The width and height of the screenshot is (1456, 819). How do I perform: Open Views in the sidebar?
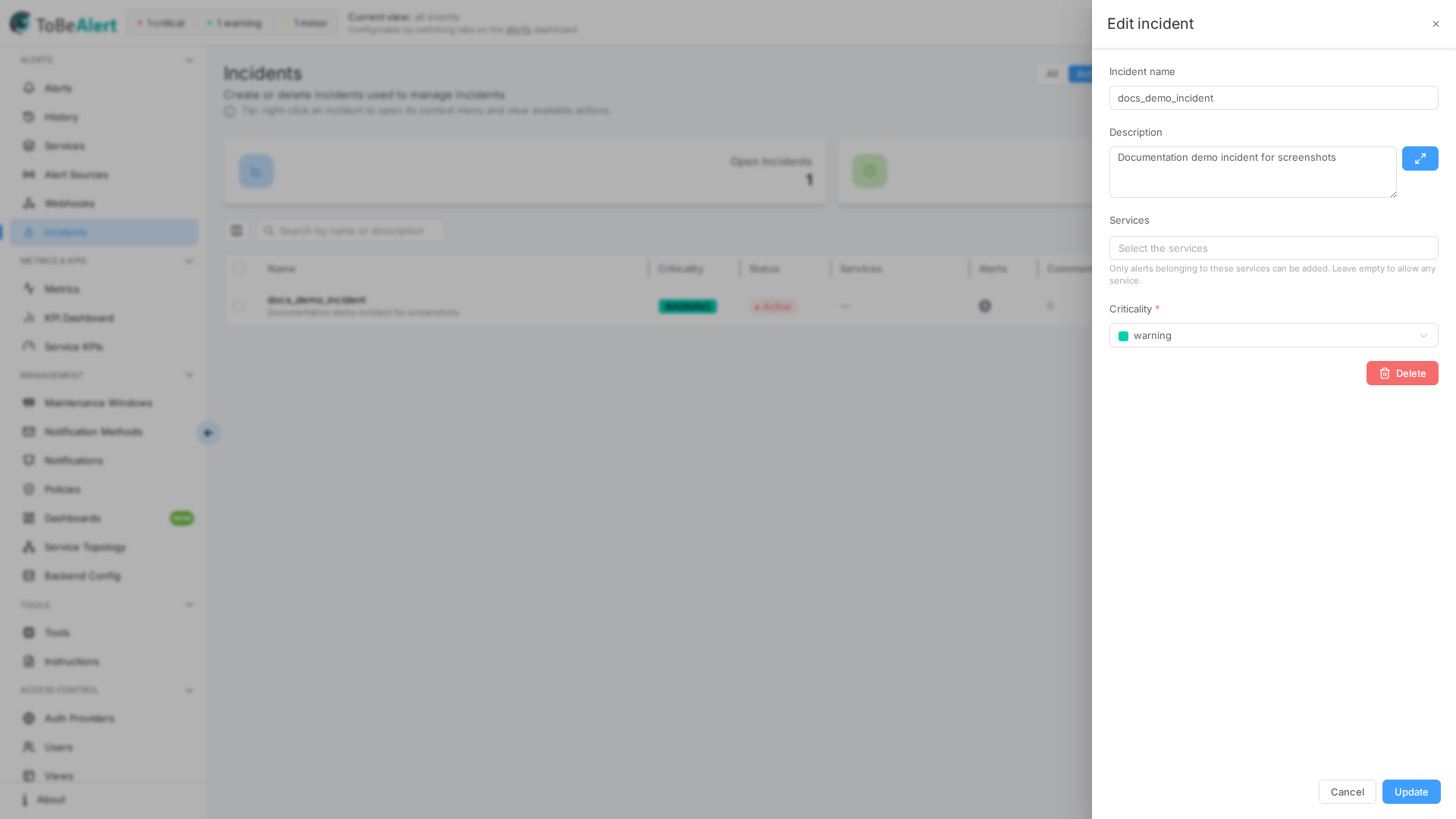tap(104, 776)
